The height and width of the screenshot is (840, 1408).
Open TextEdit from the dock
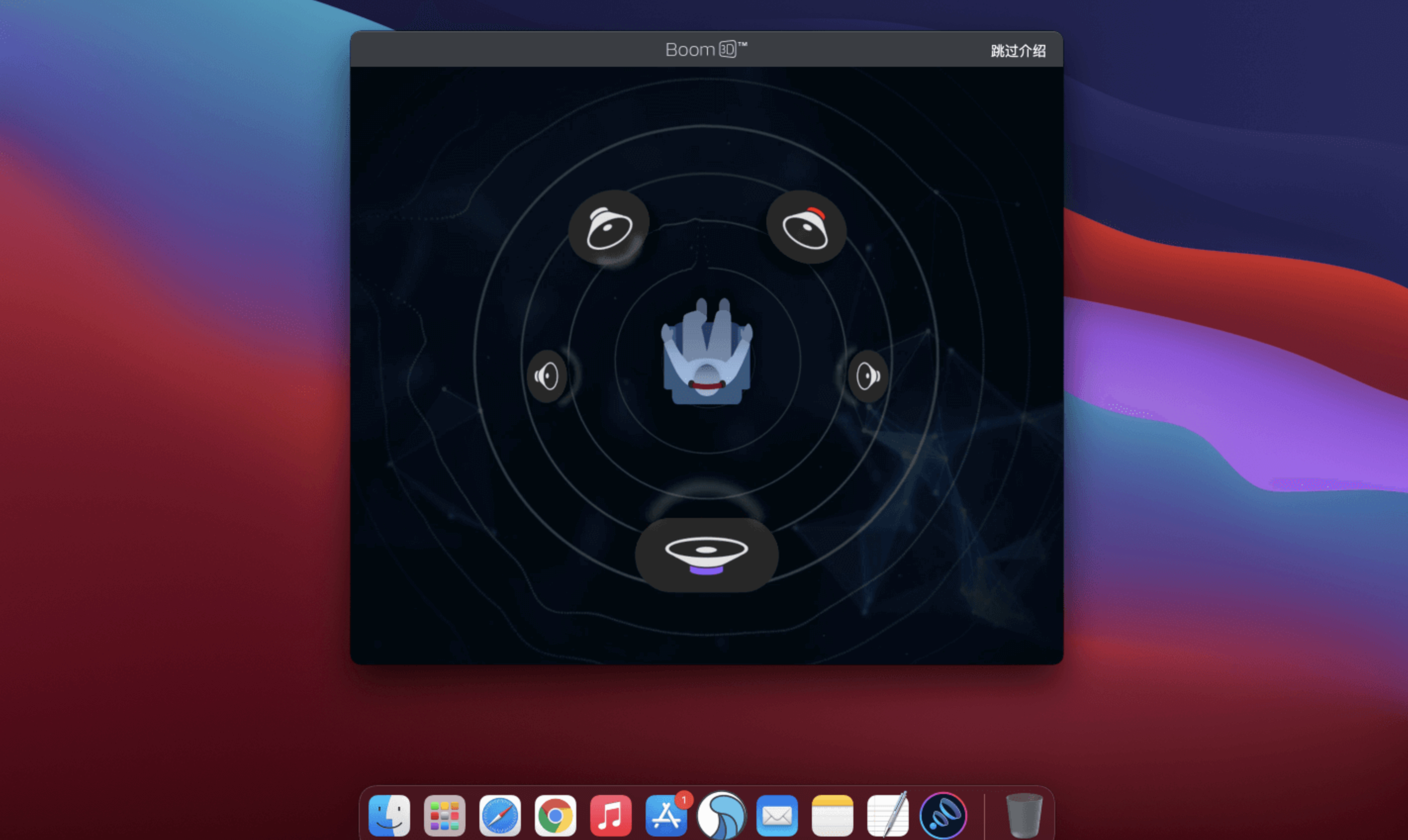coord(888,815)
